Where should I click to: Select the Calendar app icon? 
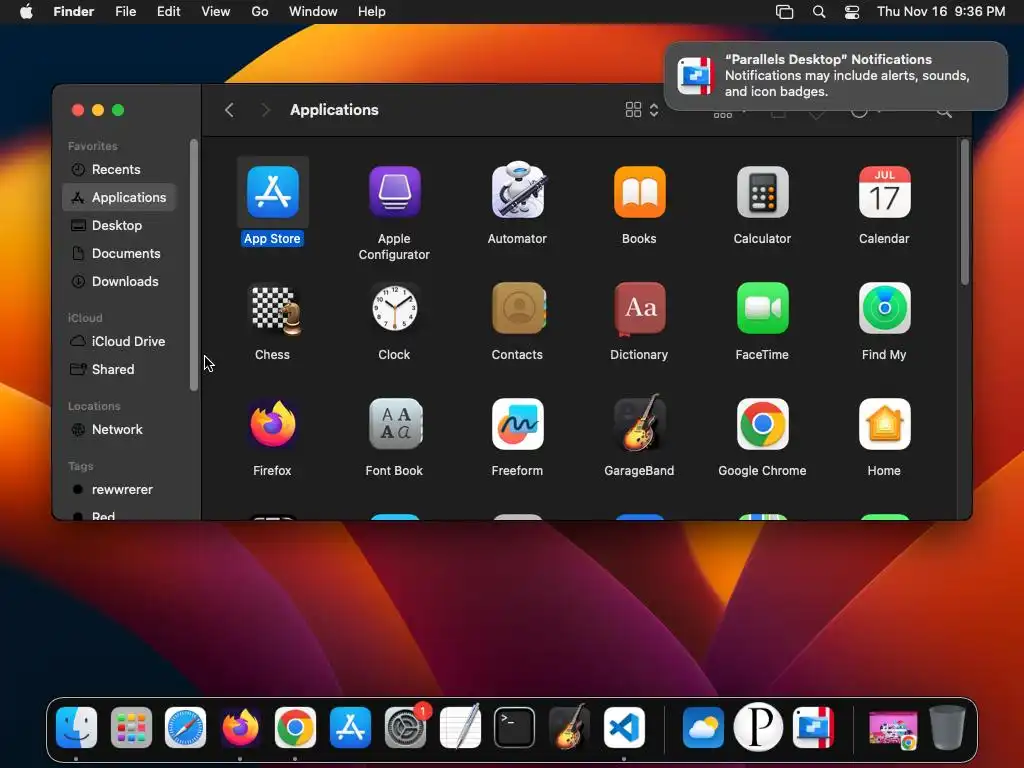pos(884,192)
